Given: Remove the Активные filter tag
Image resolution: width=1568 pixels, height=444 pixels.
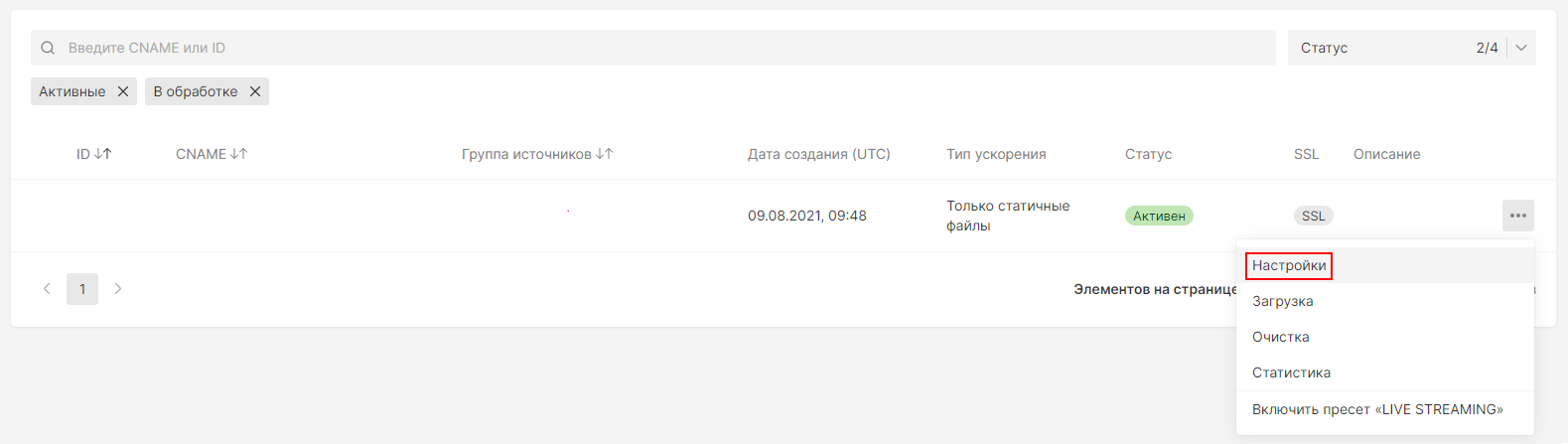Looking at the screenshot, I should pyautogui.click(x=123, y=91).
